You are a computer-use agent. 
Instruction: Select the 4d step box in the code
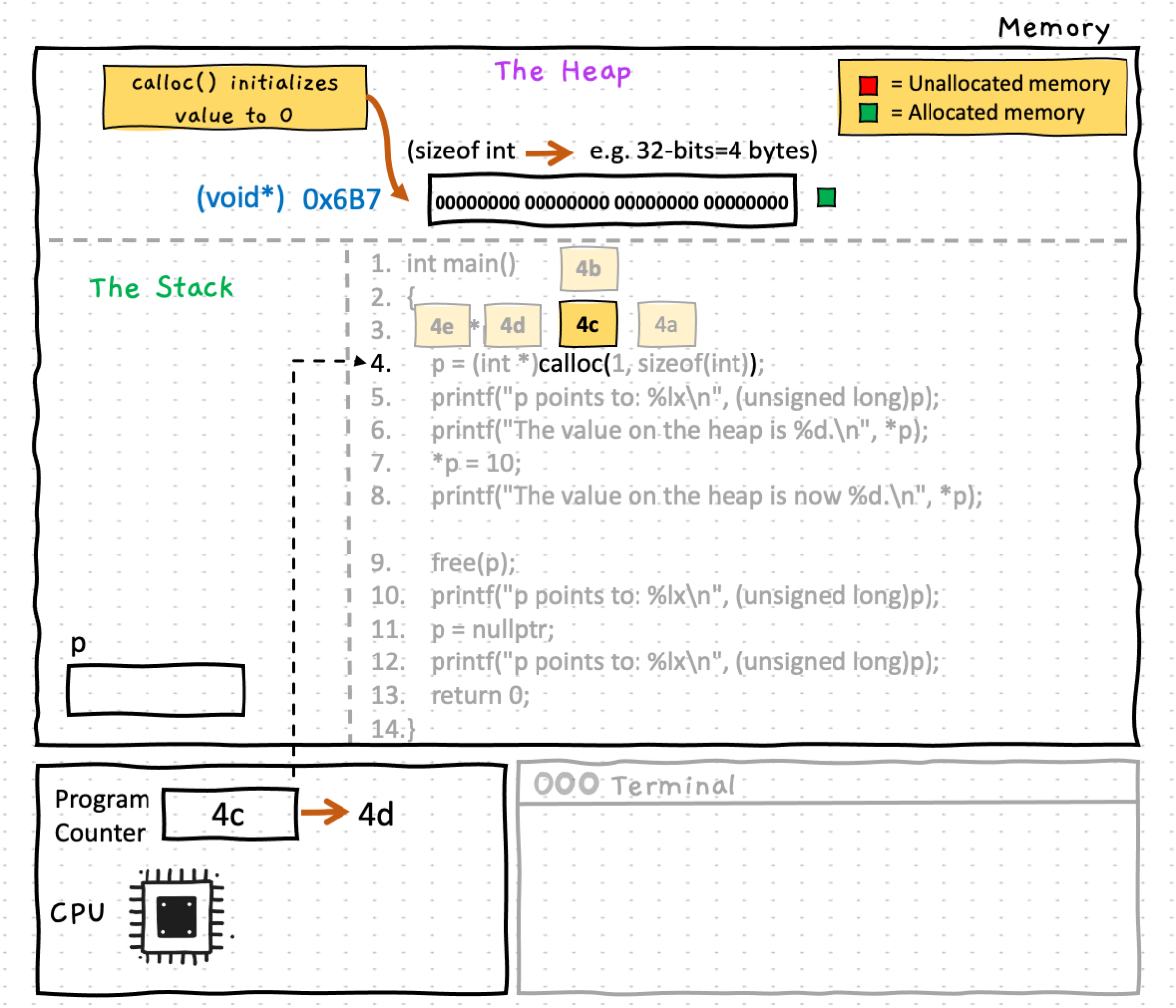(513, 325)
